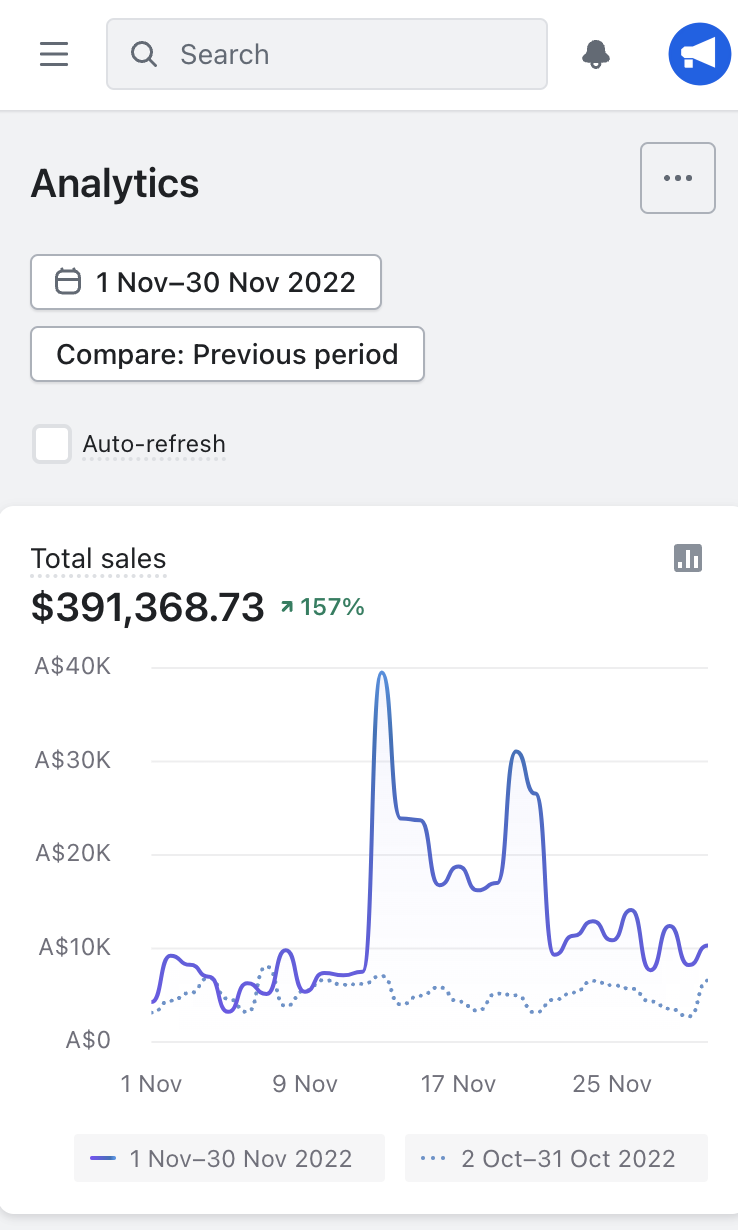
Task: Click the Auto-refresh label text
Action: click(x=154, y=444)
